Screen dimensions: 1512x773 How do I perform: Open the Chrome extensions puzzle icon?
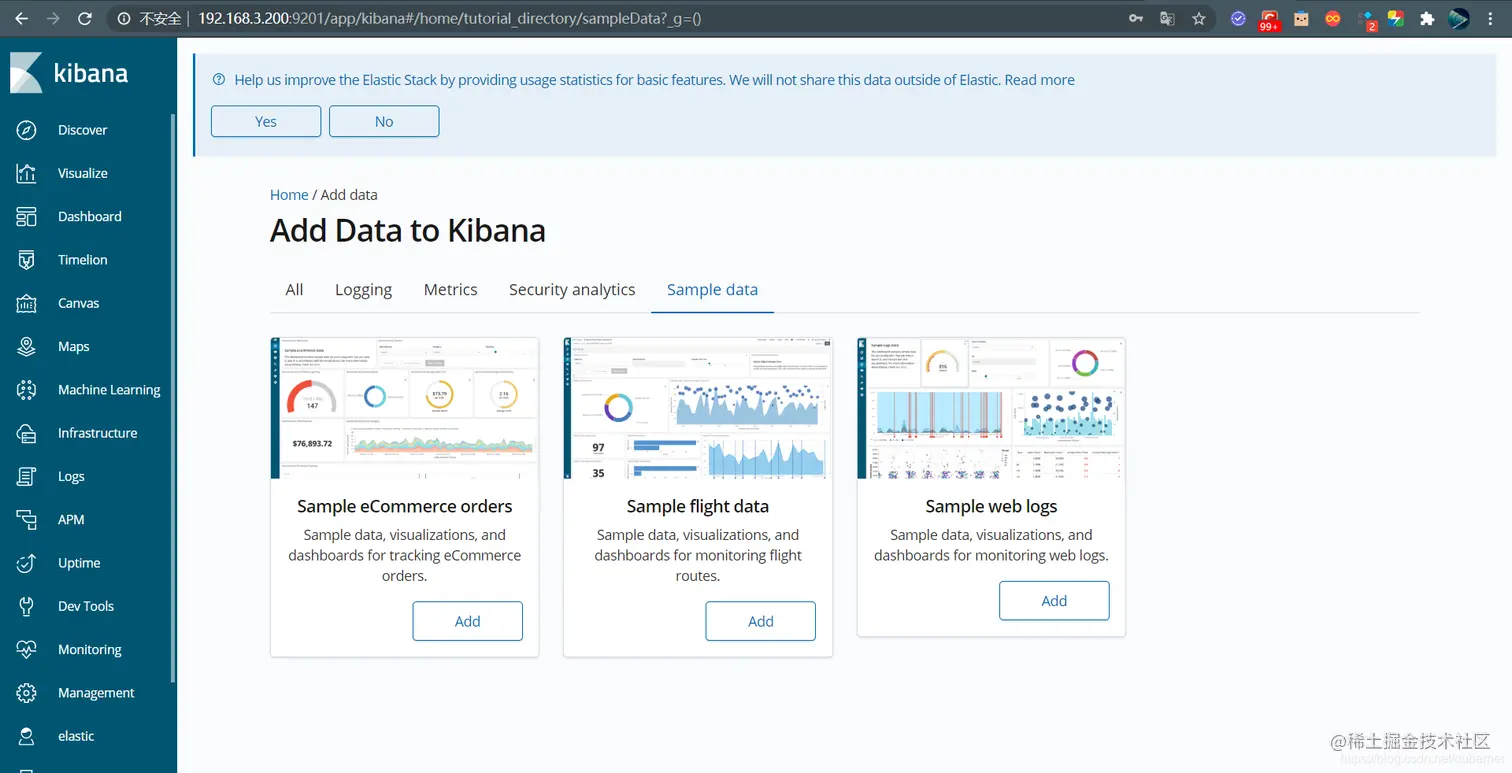click(x=1427, y=19)
